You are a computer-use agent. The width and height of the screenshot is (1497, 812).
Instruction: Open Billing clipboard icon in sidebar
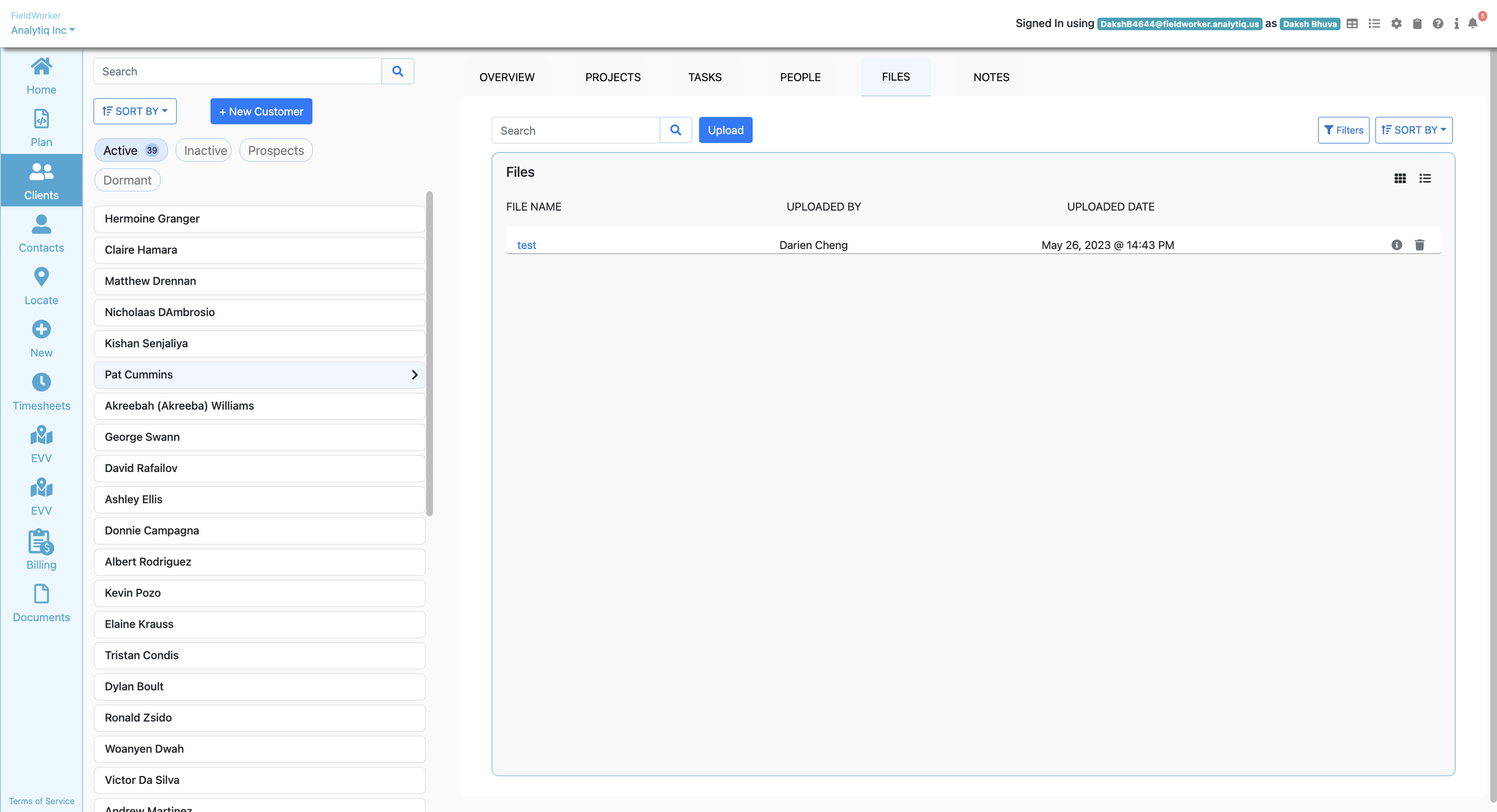point(41,542)
